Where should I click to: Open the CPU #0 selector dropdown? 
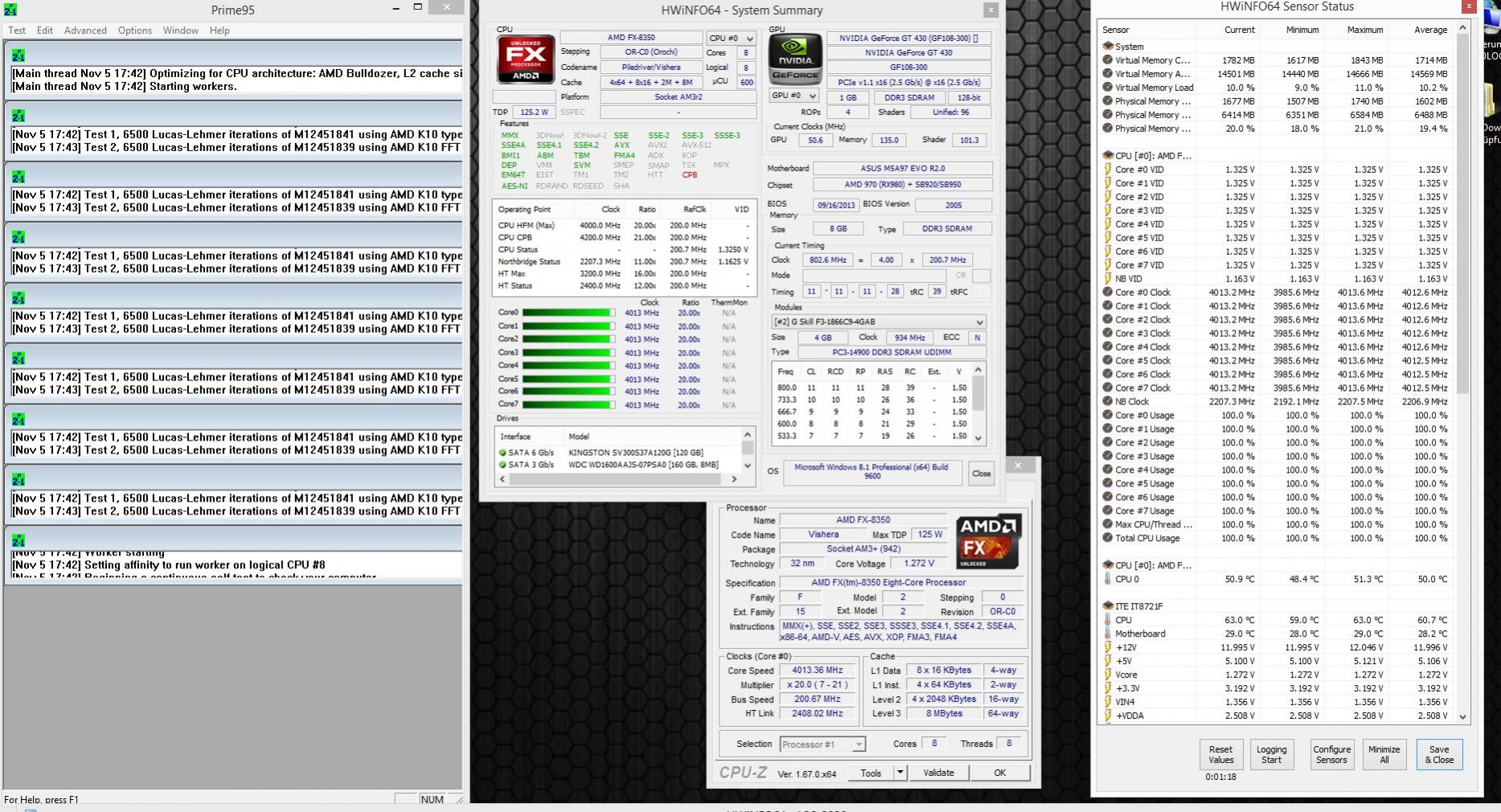[x=731, y=38]
